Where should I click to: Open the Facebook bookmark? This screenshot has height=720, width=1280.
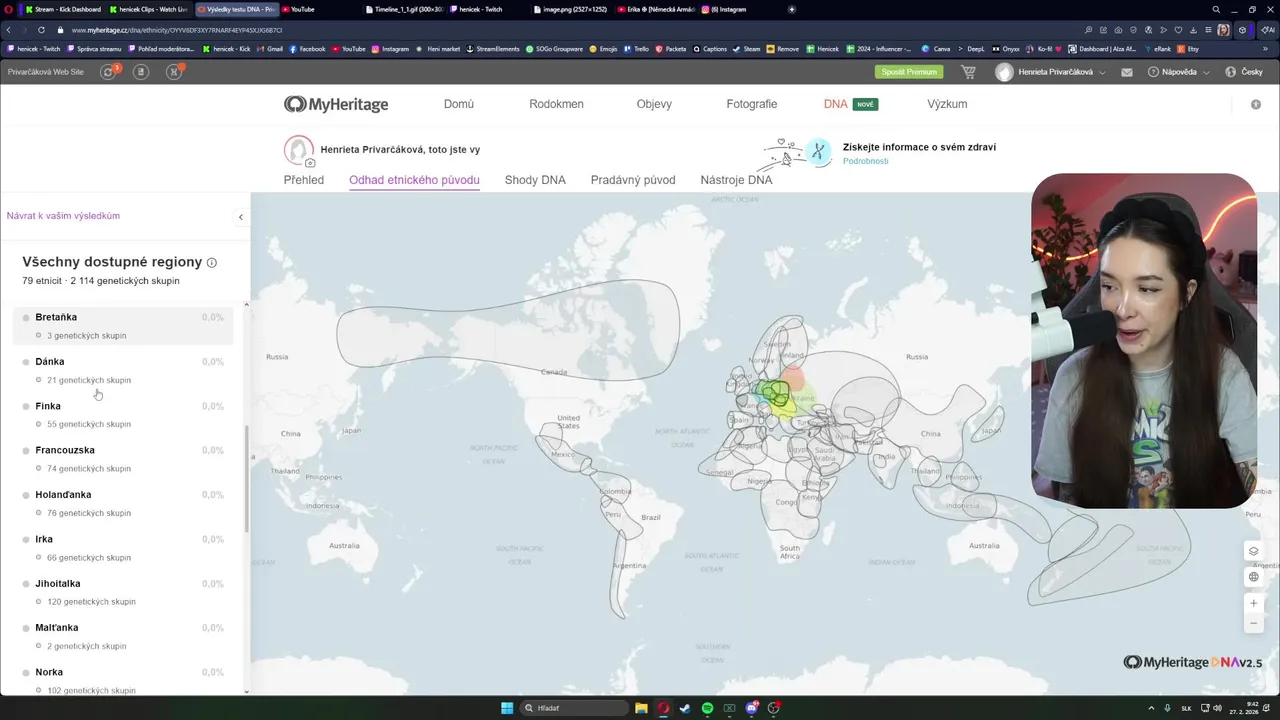(307, 48)
